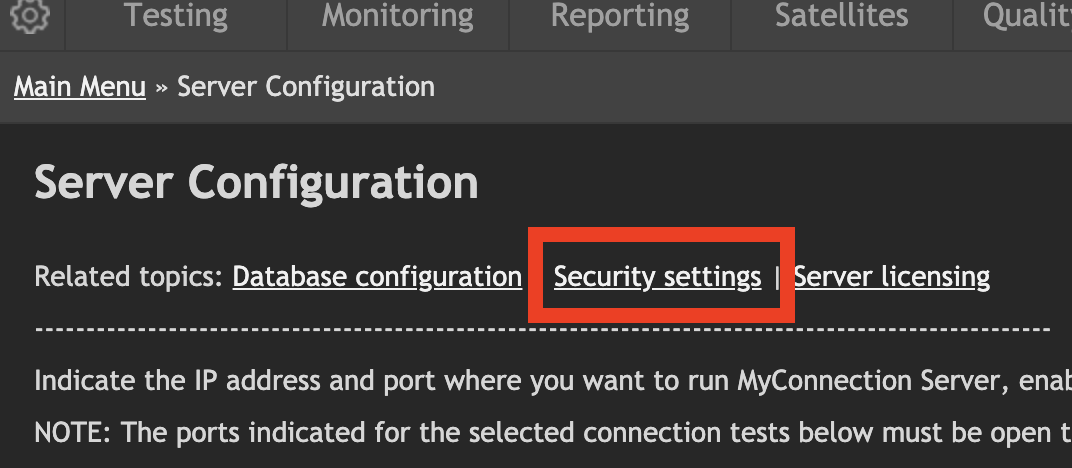Viewport: 1072px width, 468px height.
Task: Click pipe separator before Server licensing
Action: pos(777,277)
